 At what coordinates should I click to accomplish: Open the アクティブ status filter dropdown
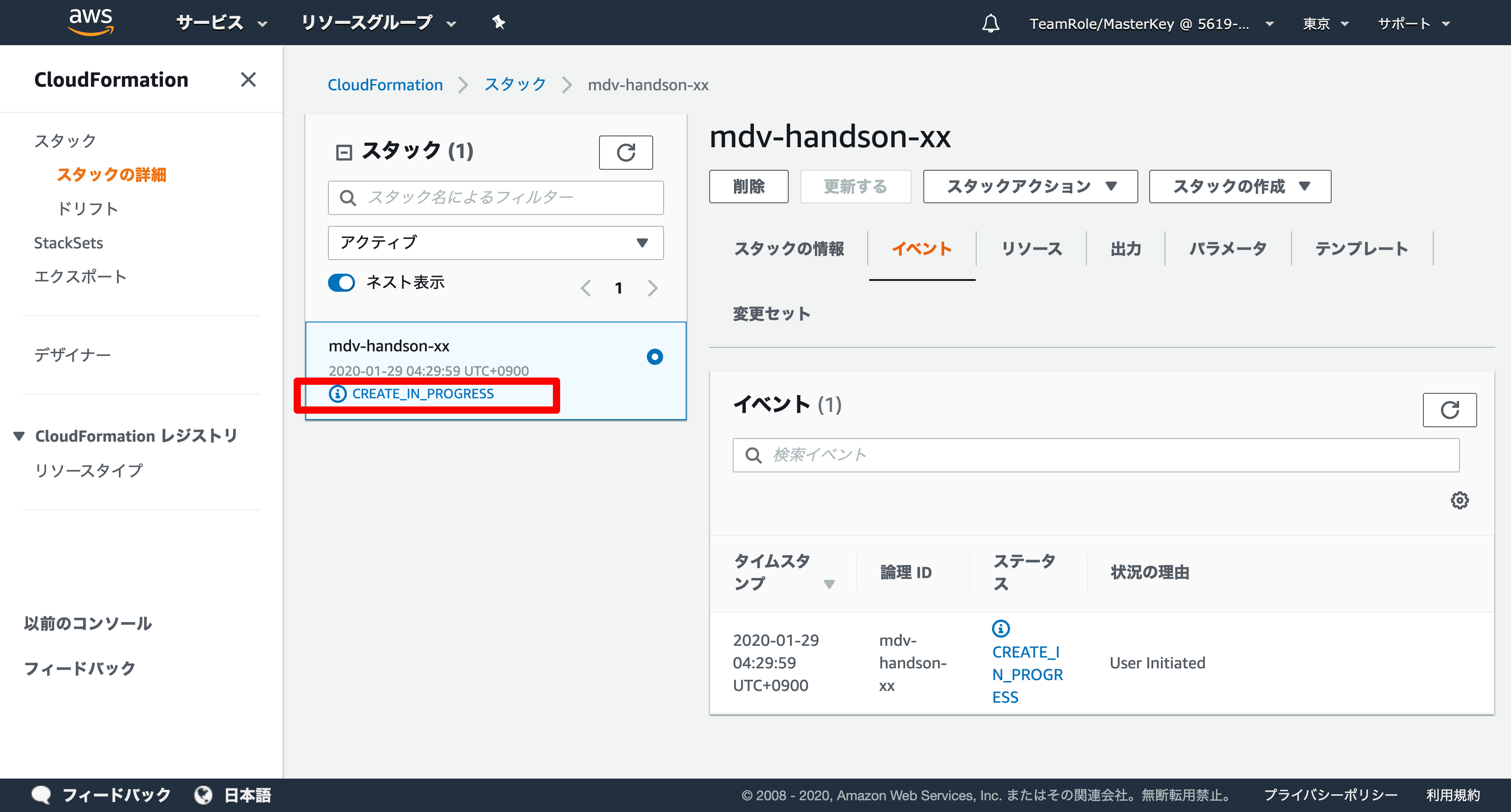pos(496,243)
